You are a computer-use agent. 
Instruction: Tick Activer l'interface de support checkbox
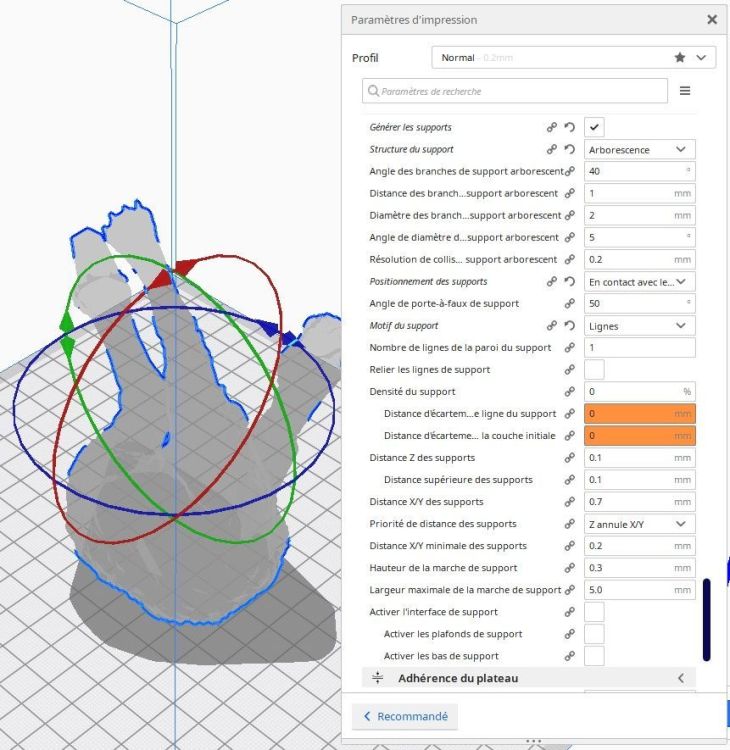point(594,612)
